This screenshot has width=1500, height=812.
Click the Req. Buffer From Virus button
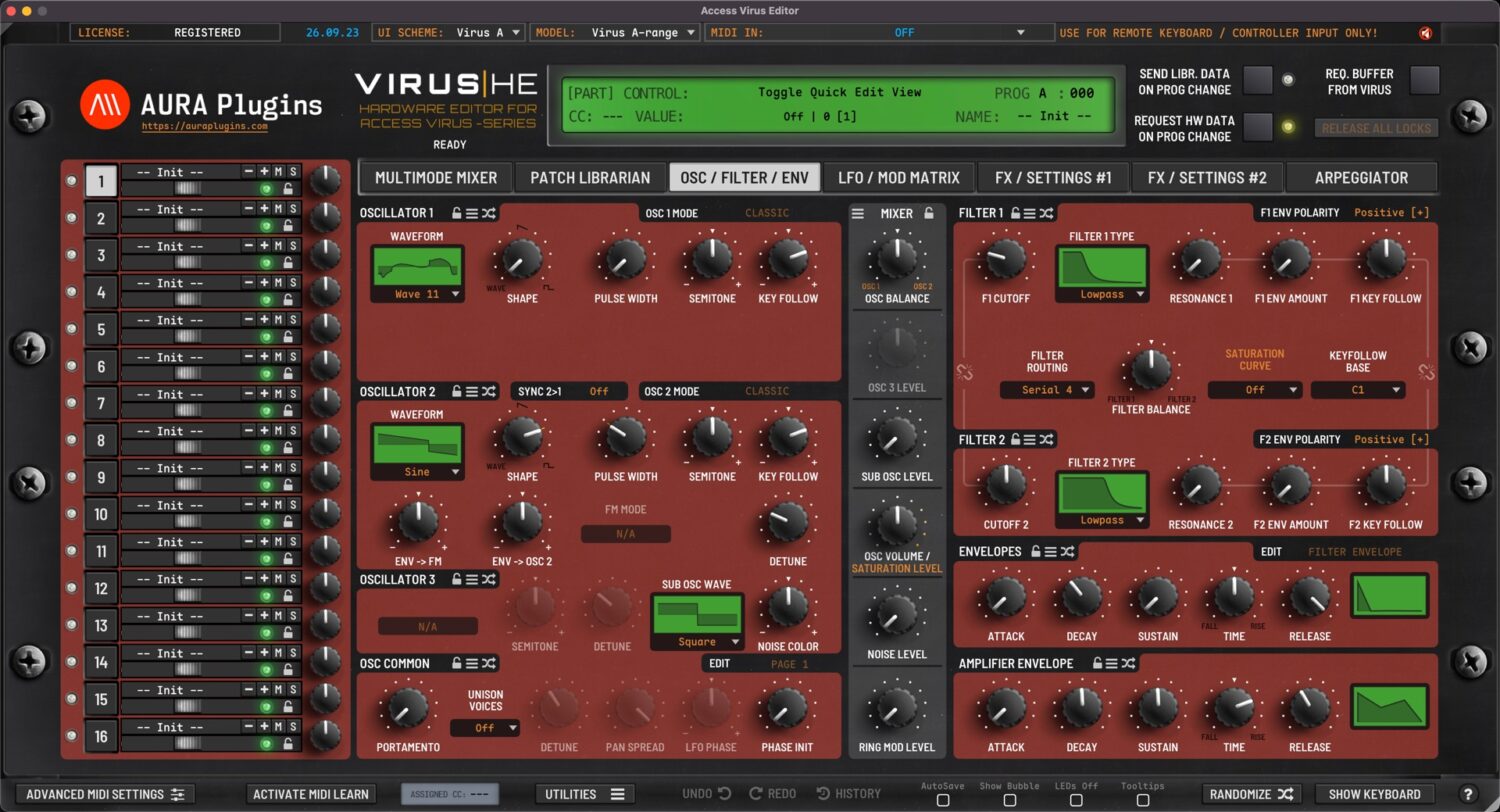1423,80
